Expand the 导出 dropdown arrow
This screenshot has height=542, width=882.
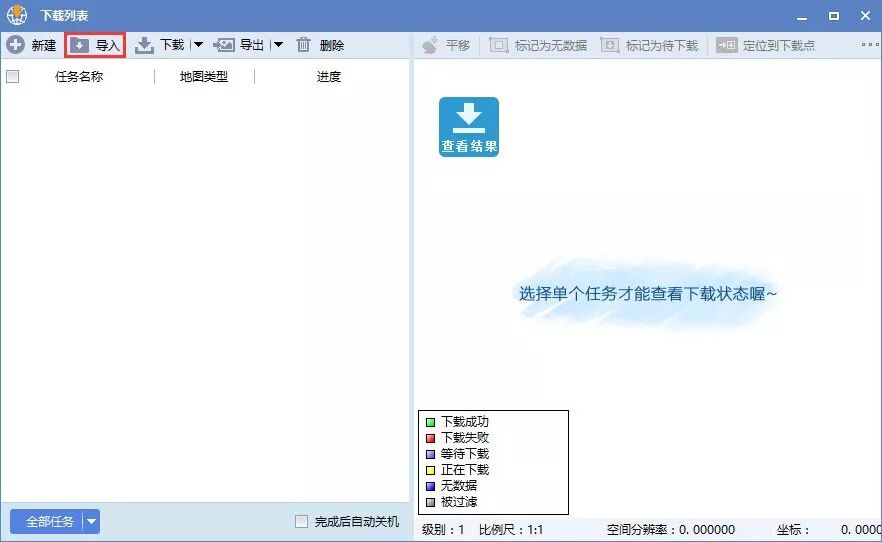pyautogui.click(x=278, y=45)
